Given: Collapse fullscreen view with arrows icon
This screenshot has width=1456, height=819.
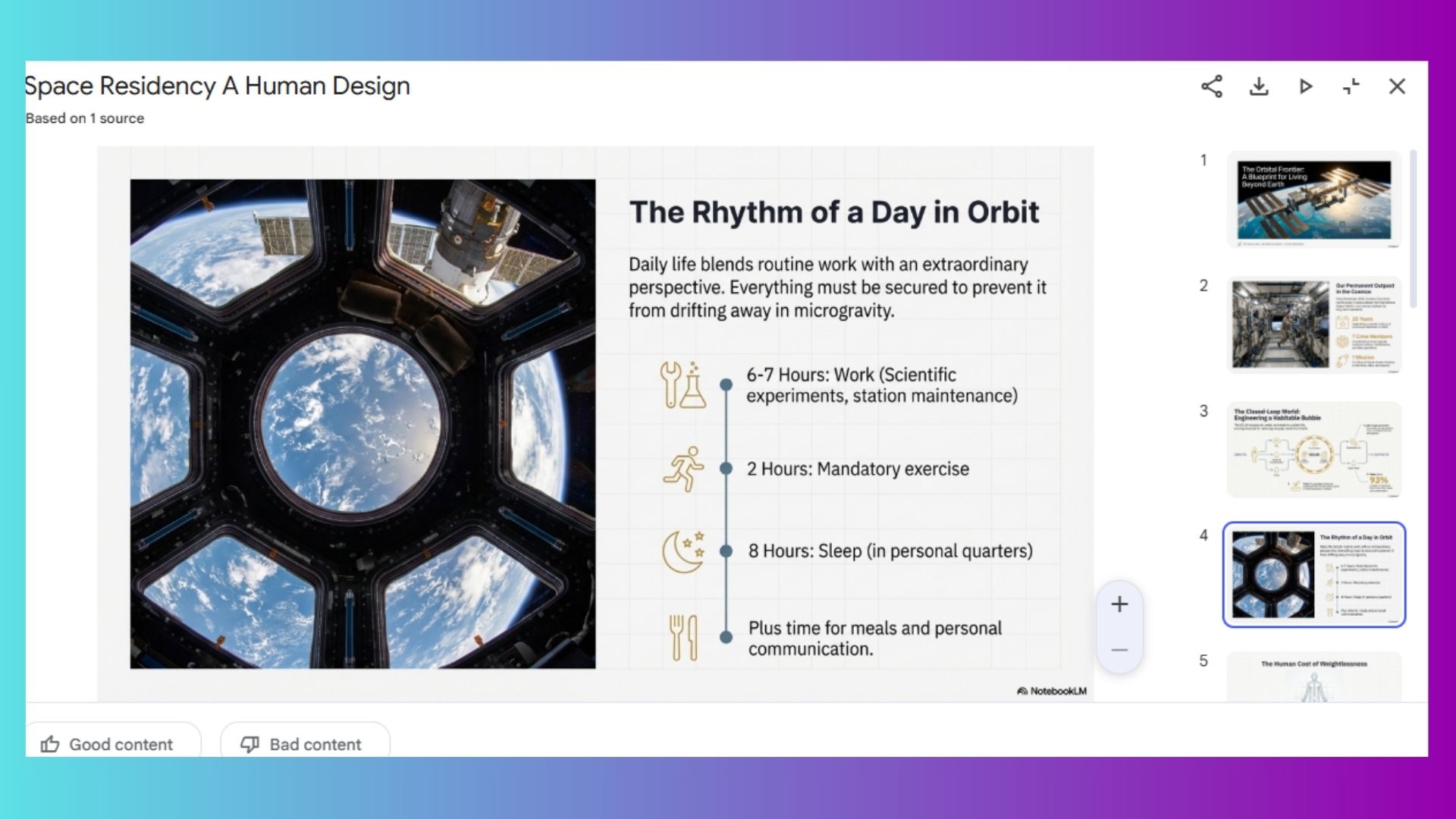Looking at the screenshot, I should pyautogui.click(x=1351, y=86).
